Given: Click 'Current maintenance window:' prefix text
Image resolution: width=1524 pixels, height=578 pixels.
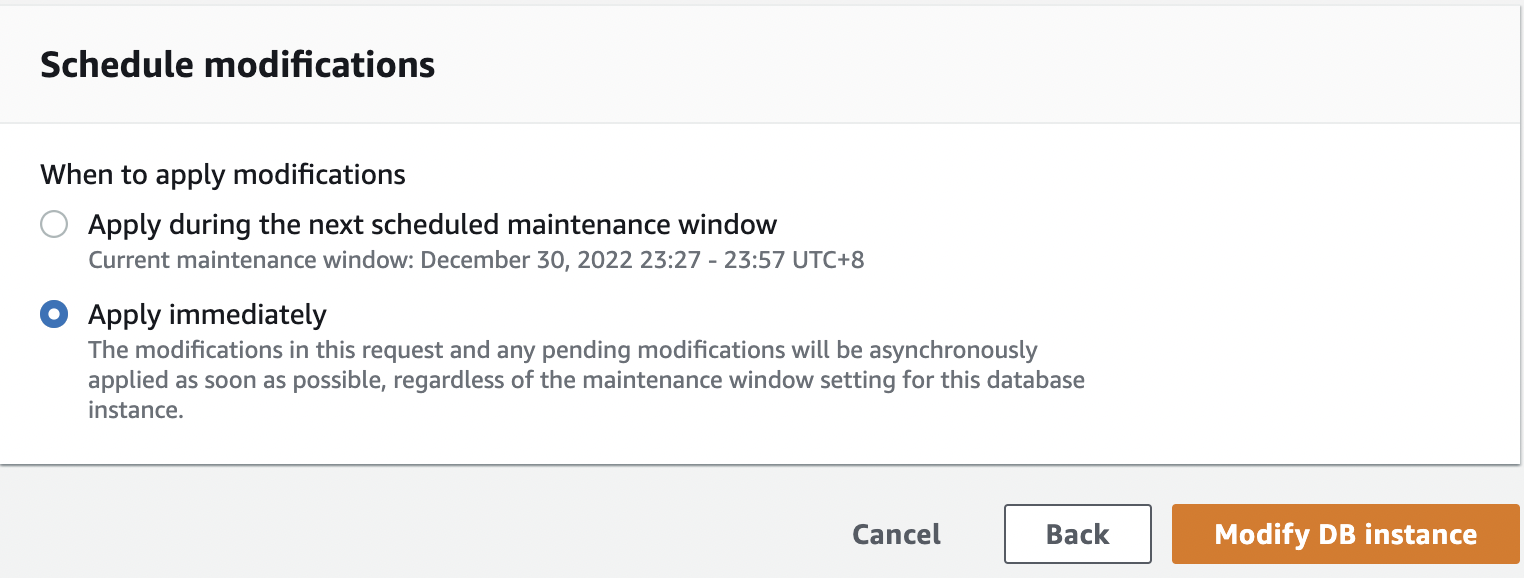Looking at the screenshot, I should coord(251,261).
